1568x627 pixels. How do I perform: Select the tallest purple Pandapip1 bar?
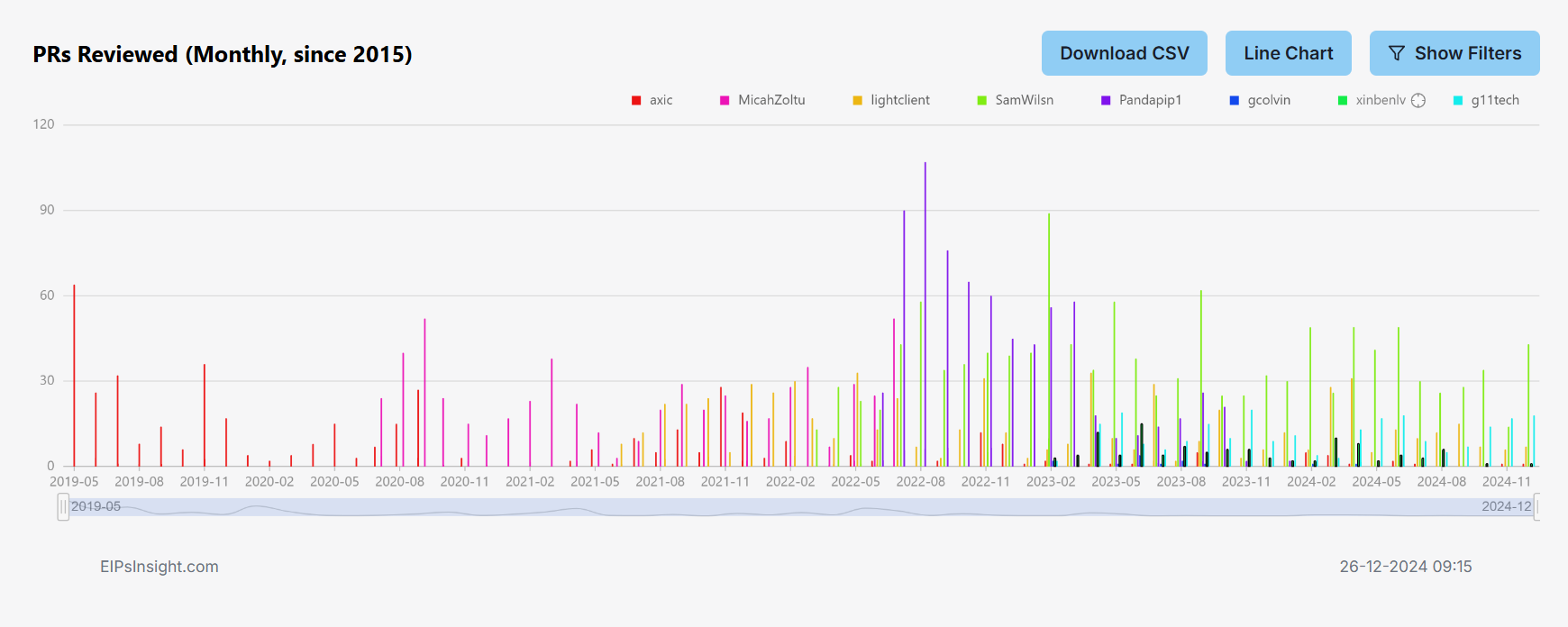pyautogui.click(x=925, y=315)
